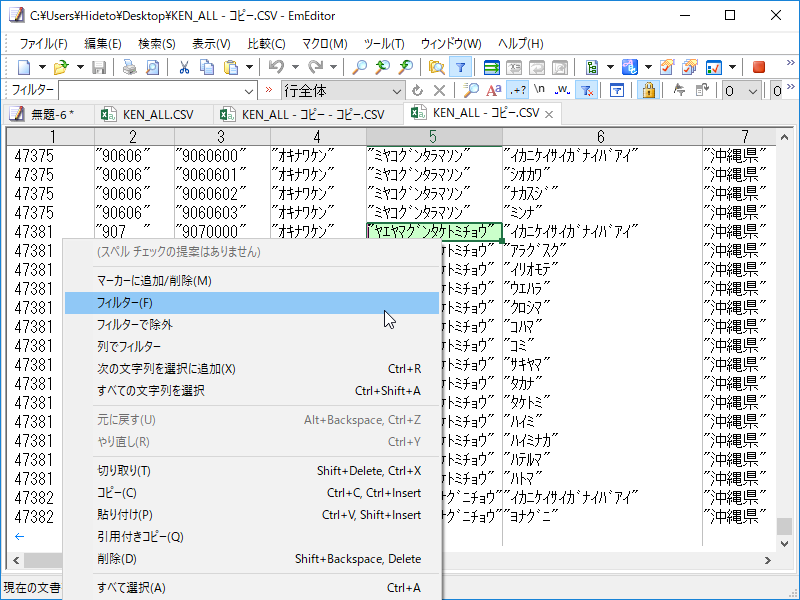Open the filter text combo box dropdown
The height and width of the screenshot is (600, 800).
tap(248, 91)
